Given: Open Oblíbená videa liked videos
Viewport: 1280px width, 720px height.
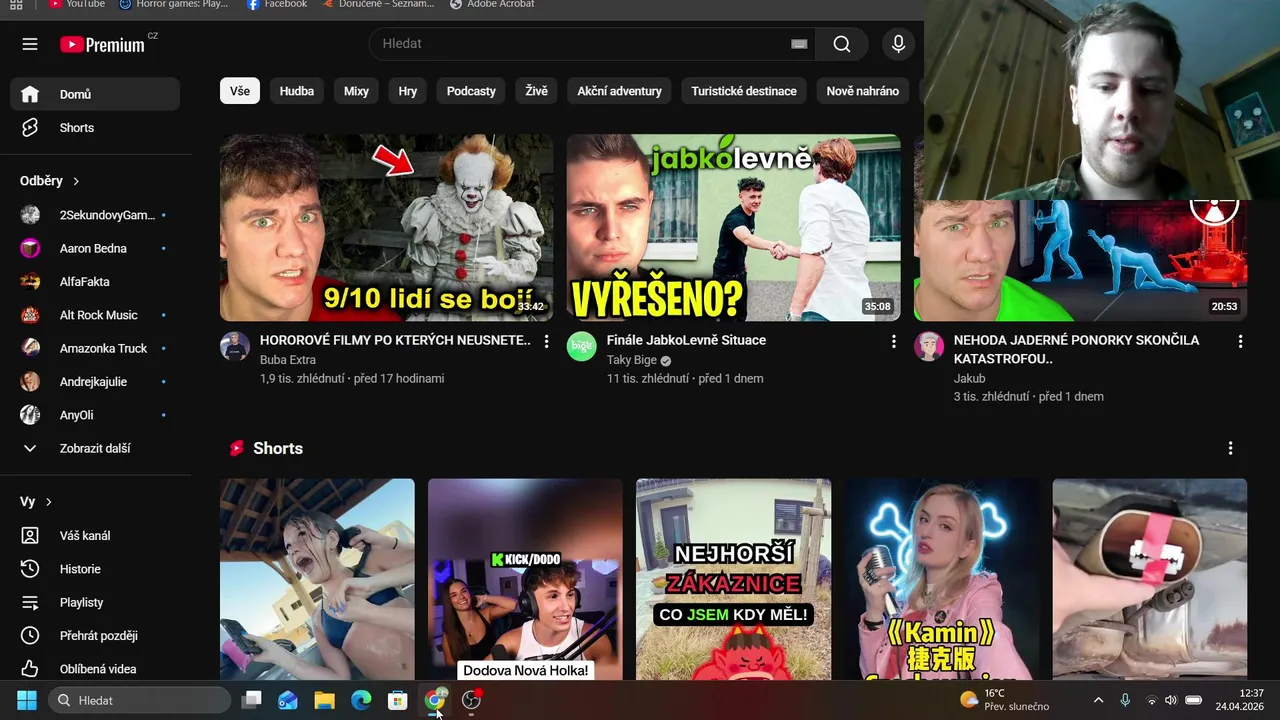Looking at the screenshot, I should tap(95, 669).
